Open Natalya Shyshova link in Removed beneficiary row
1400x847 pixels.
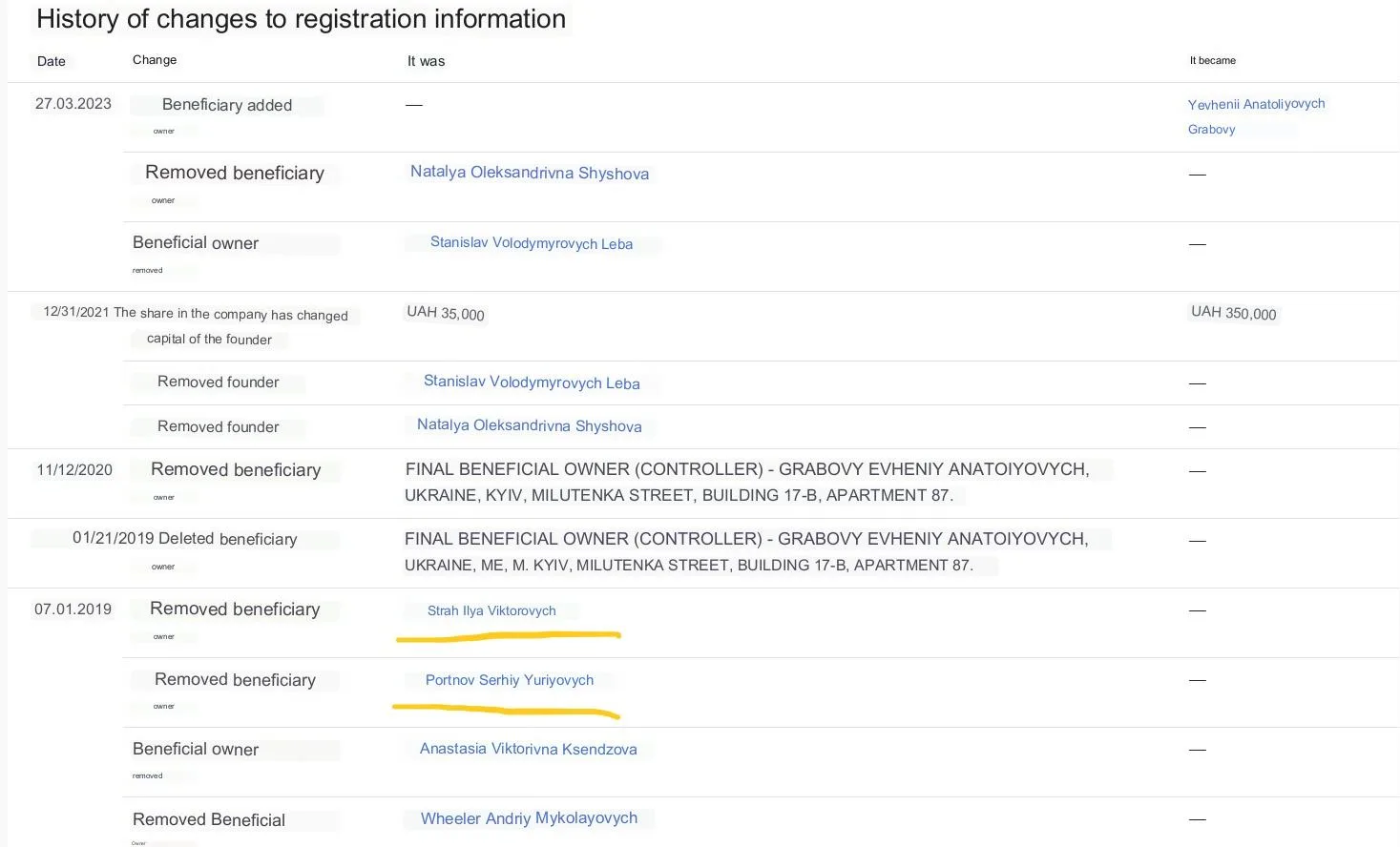[x=530, y=173]
